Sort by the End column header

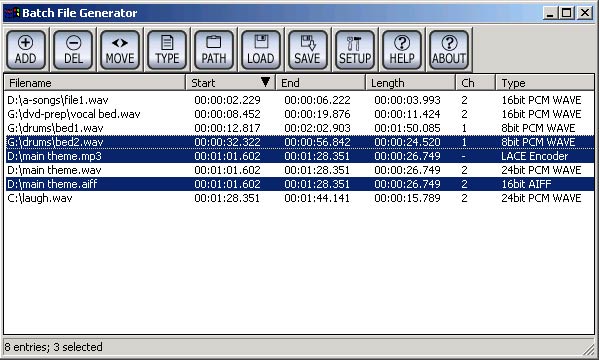pyautogui.click(x=320, y=83)
